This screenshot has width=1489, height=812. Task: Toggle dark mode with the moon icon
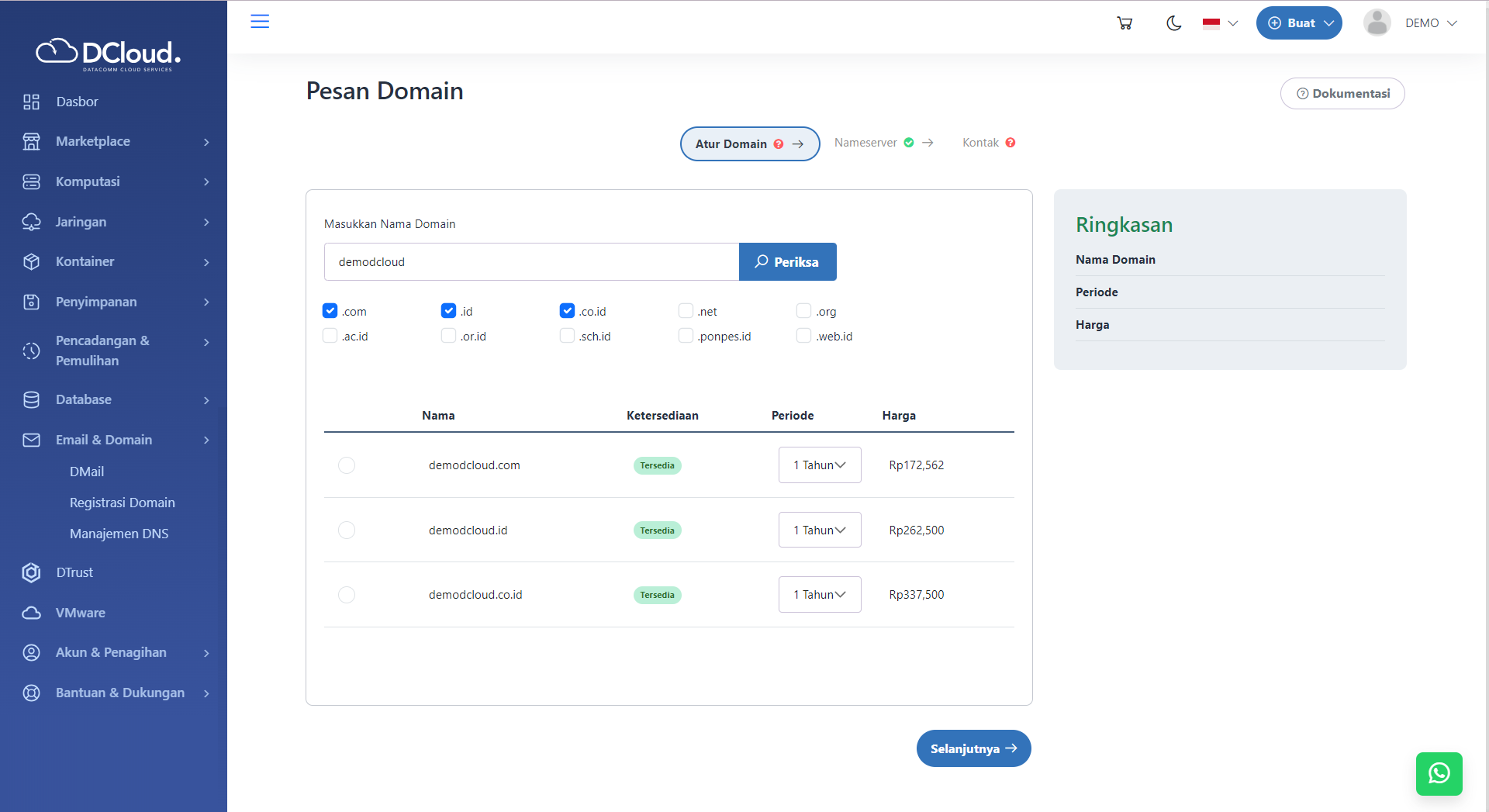coord(1173,22)
